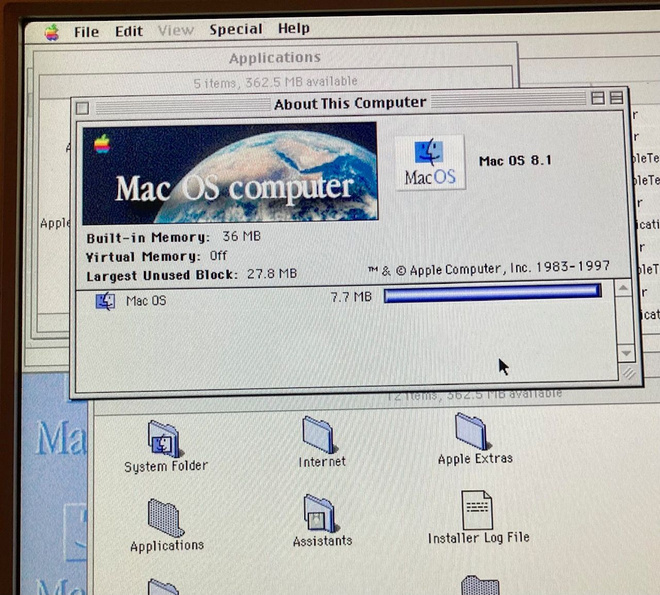
Task: Select the Assistants folder icon
Action: click(x=321, y=513)
